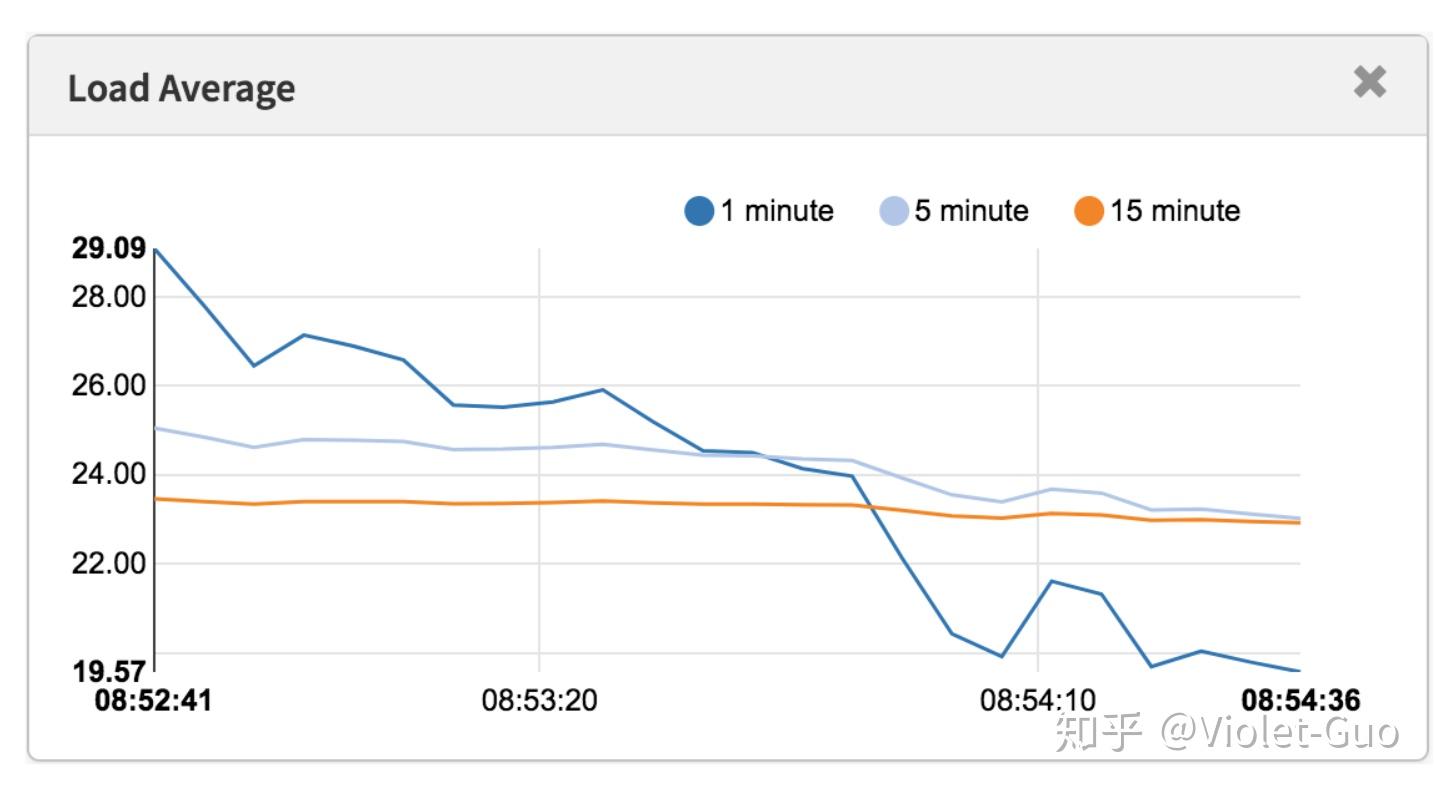Select the 08:53:20 time axis label
The width and height of the screenshot is (1436, 790).
[x=539, y=700]
